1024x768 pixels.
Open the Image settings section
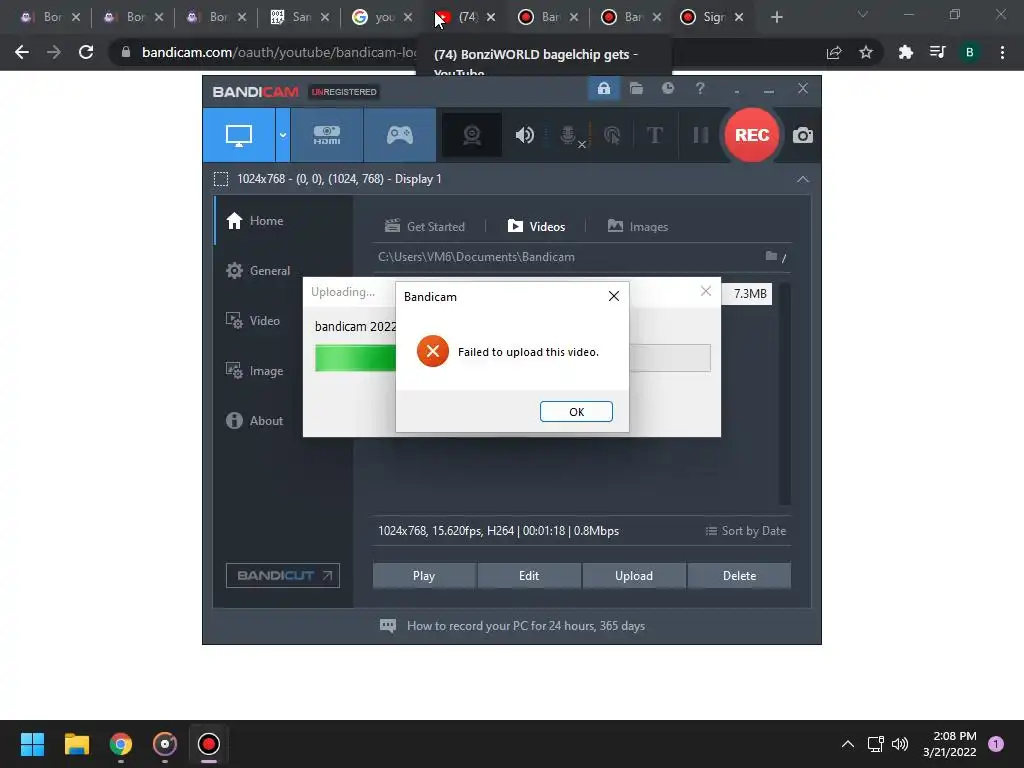point(255,370)
